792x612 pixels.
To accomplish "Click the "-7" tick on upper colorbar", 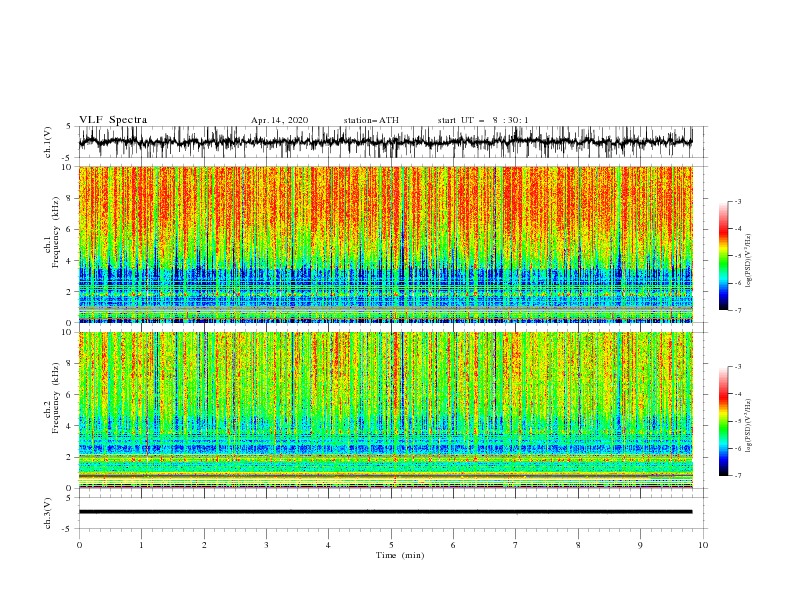I will [738, 310].
